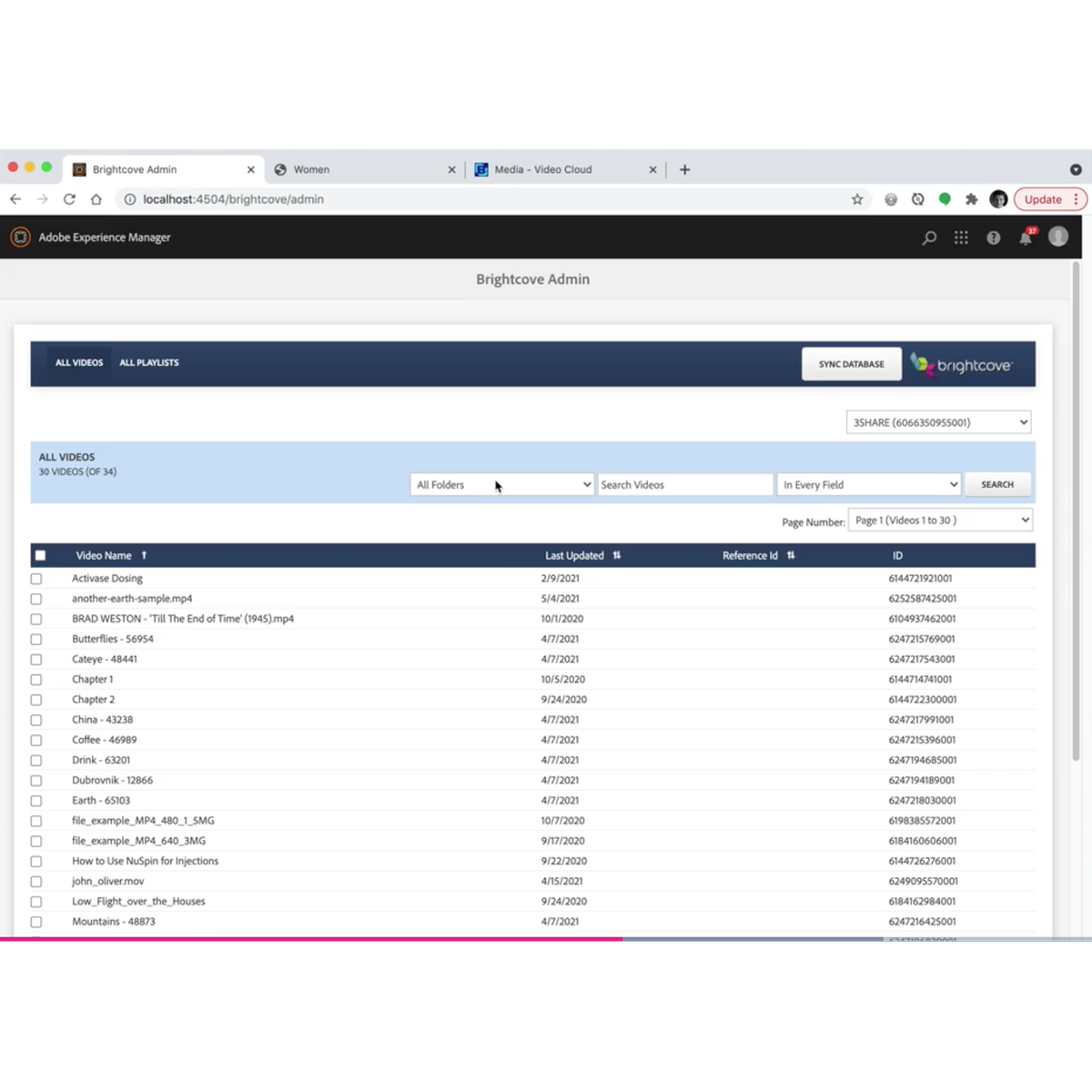Select the john_oliver.mov row checkbox
This screenshot has width=1092, height=1092.
click(36, 882)
